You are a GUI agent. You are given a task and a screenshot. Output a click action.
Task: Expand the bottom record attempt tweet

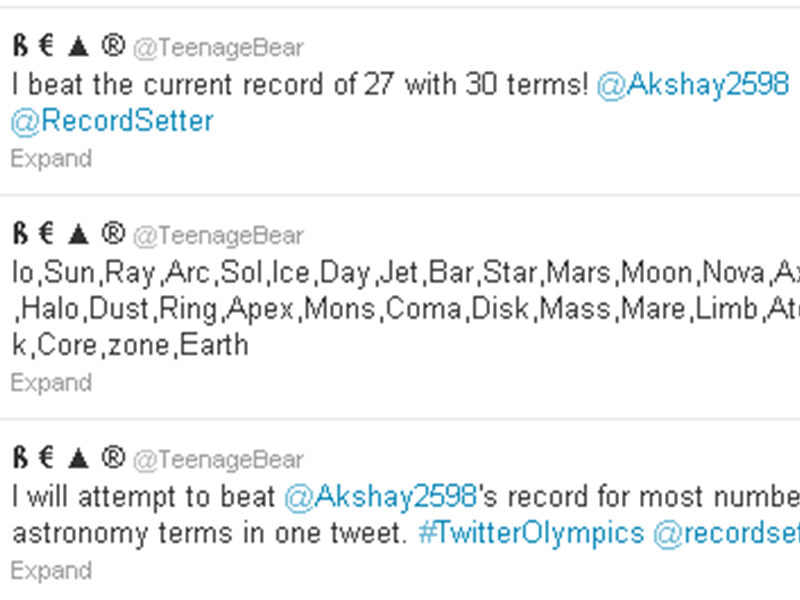click(x=51, y=570)
